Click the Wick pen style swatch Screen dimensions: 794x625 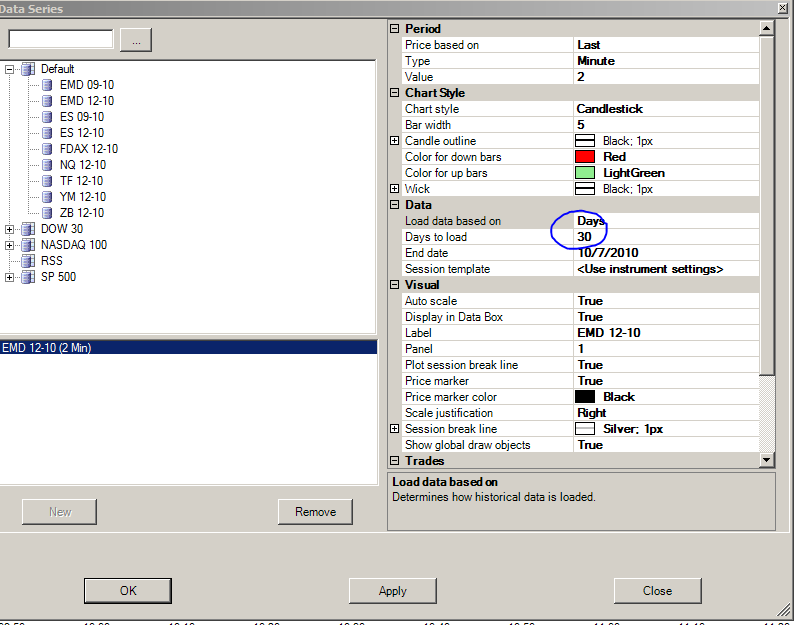coord(585,189)
